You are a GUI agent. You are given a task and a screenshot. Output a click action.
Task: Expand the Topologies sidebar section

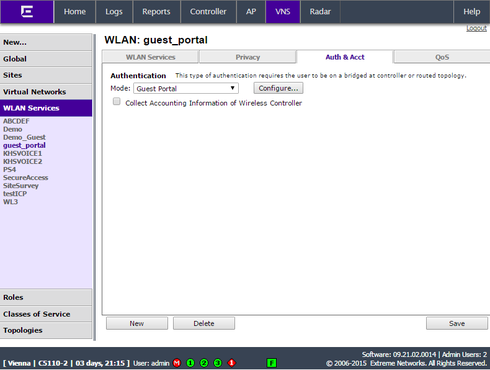click(x=46, y=330)
